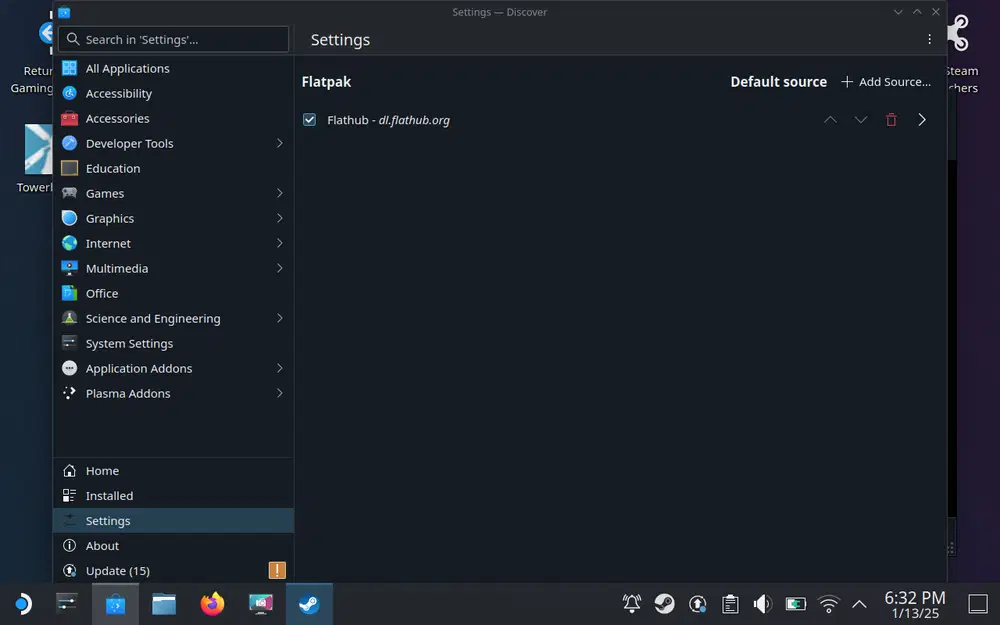Expand Science and Engineering submenu arrow

(279, 318)
